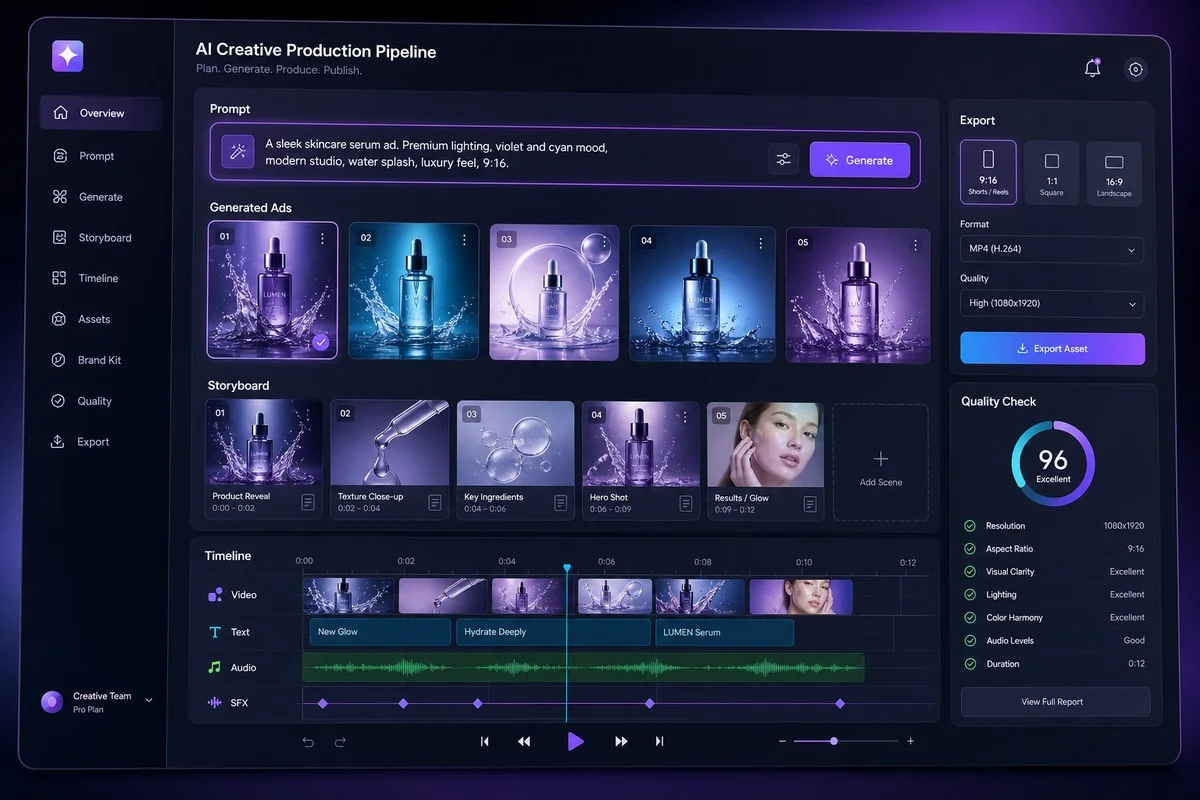The image size is (1200, 800).
Task: Click the prompt filter sliders icon
Action: click(783, 160)
